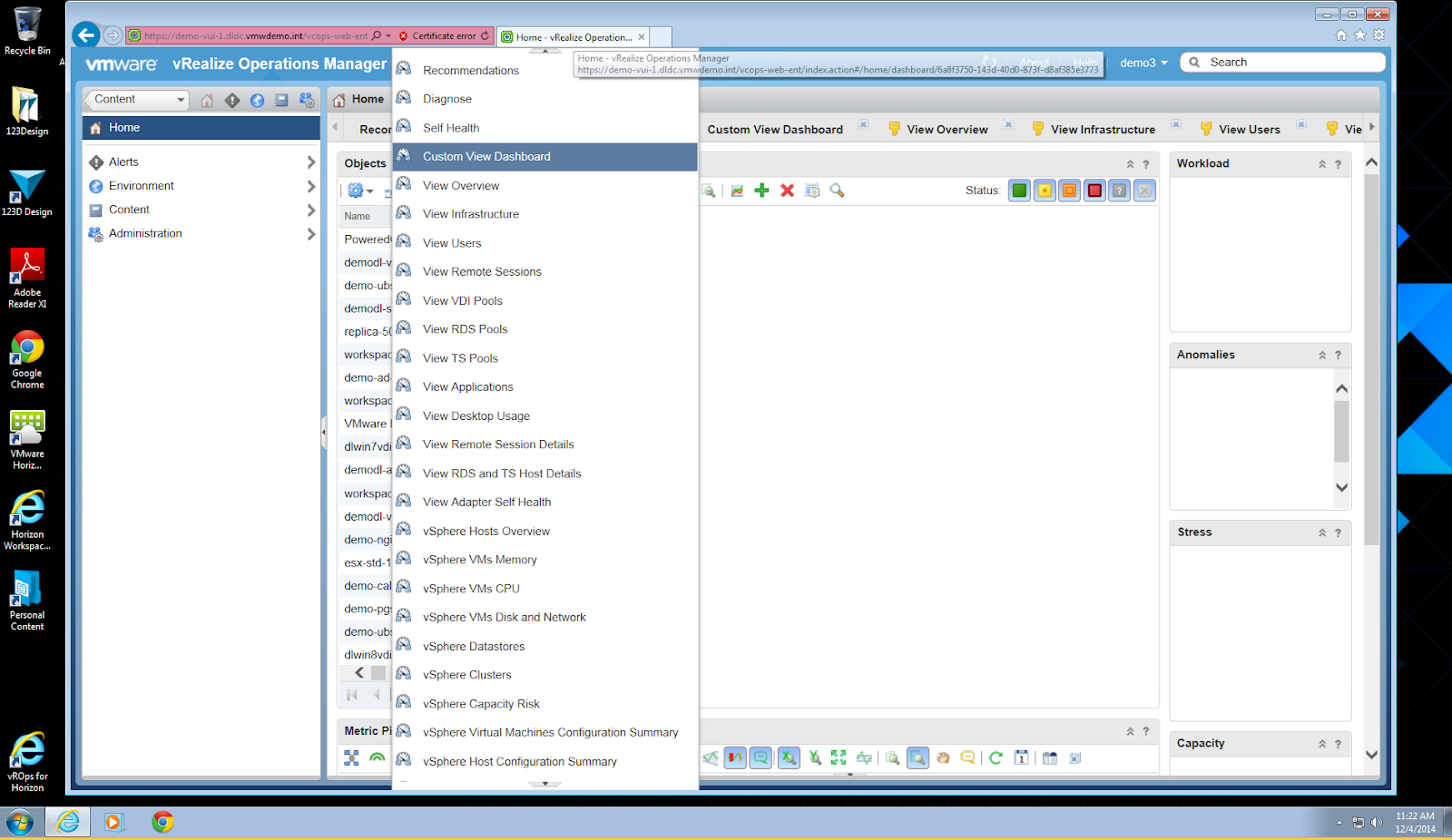The width and height of the screenshot is (1452, 840).
Task: Click the green refresh icon in Metric toolbar
Action: [996, 757]
